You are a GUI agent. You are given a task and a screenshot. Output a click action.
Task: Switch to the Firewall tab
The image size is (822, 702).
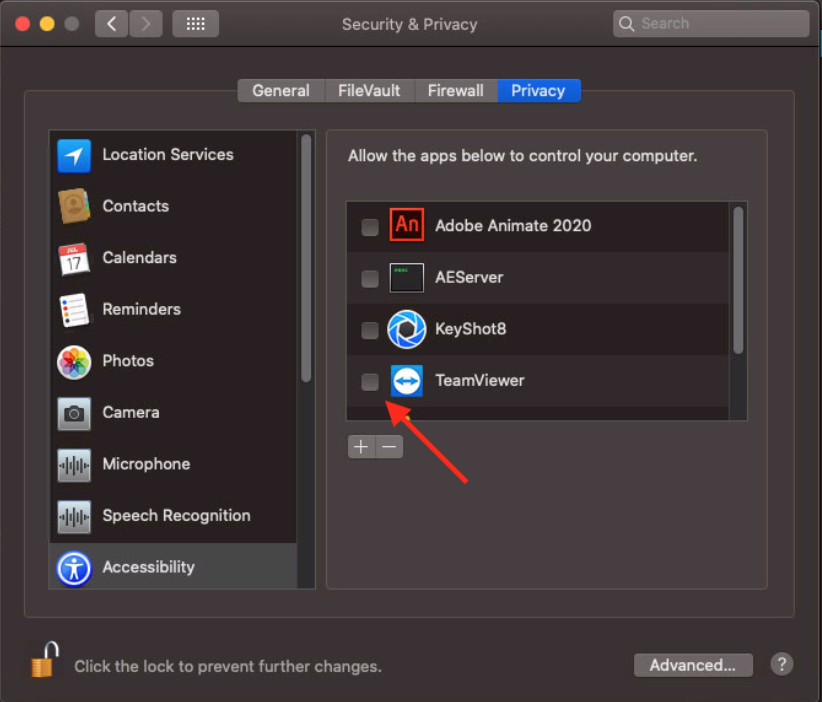456,91
